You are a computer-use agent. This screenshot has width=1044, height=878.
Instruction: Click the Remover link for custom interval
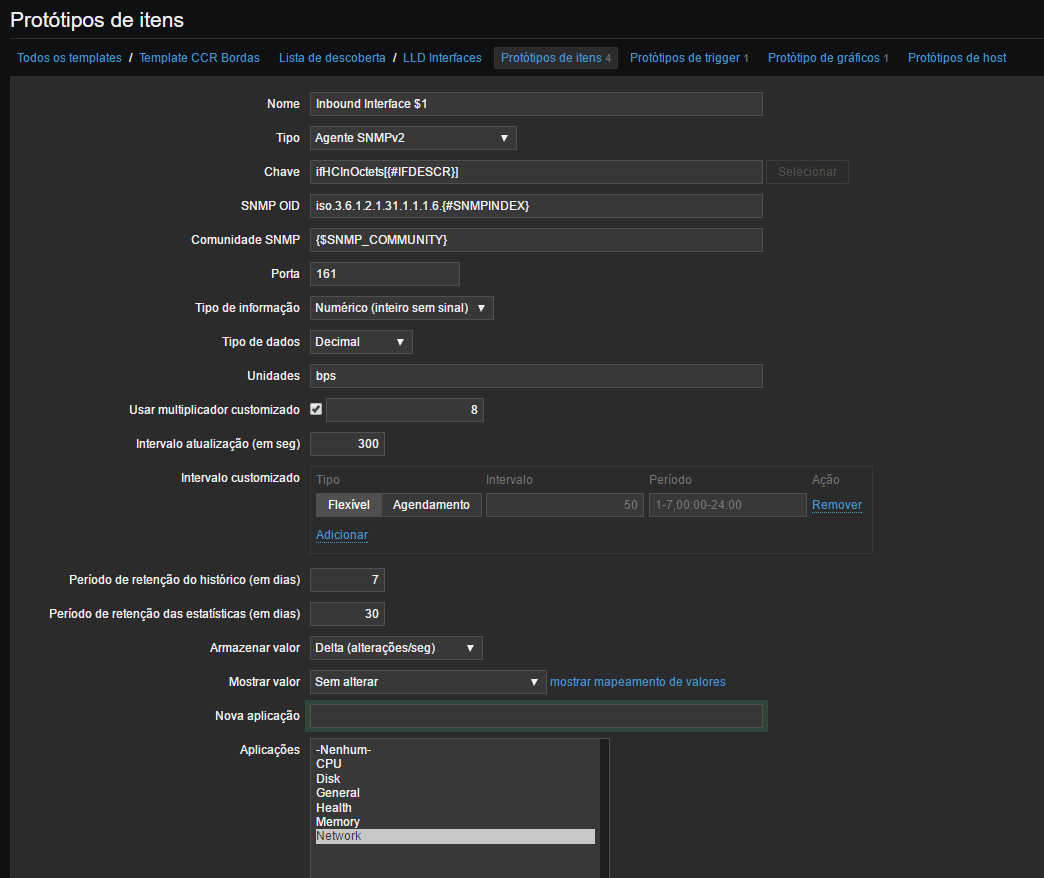tap(836, 505)
